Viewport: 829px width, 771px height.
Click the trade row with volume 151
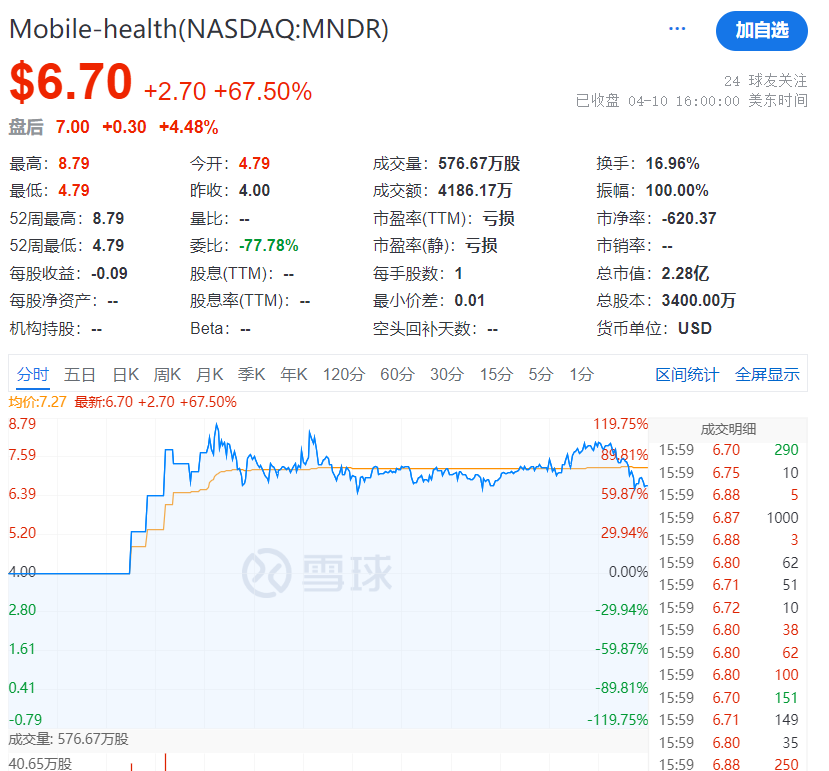(728, 697)
